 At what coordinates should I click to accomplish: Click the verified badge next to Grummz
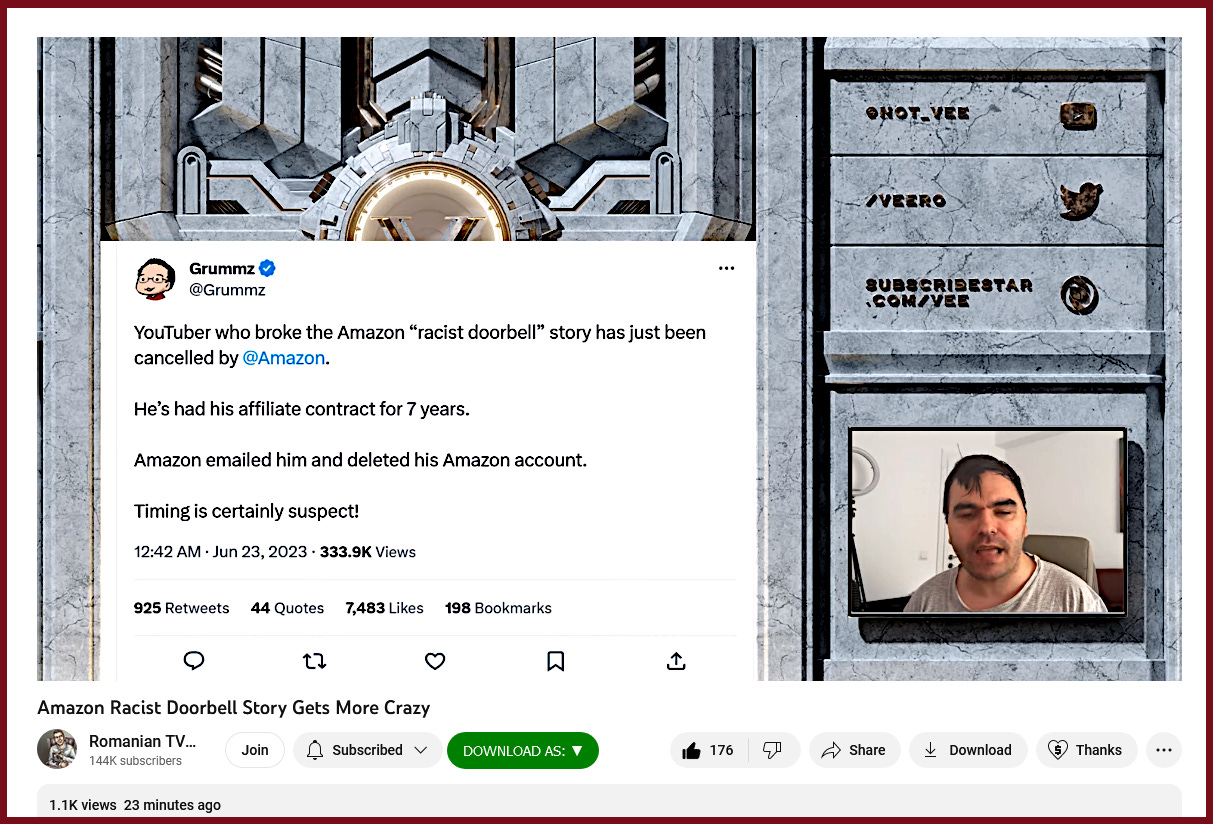coord(268,268)
